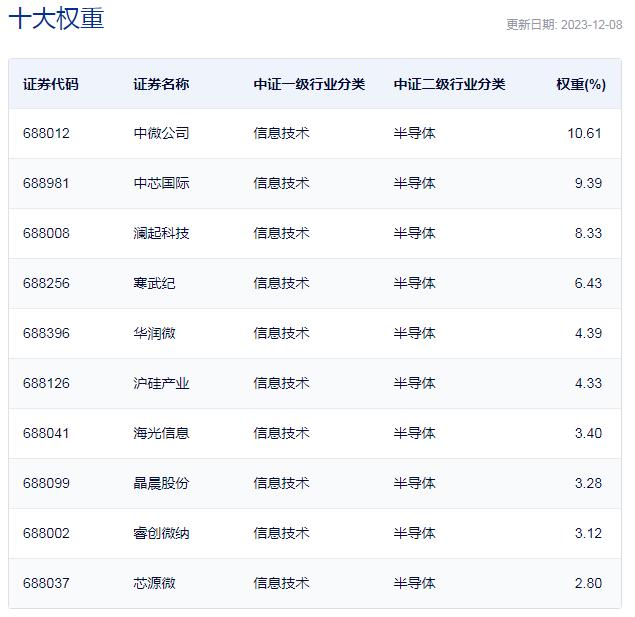Select security code 688099
This screenshot has height=617, width=635.
tap(46, 483)
